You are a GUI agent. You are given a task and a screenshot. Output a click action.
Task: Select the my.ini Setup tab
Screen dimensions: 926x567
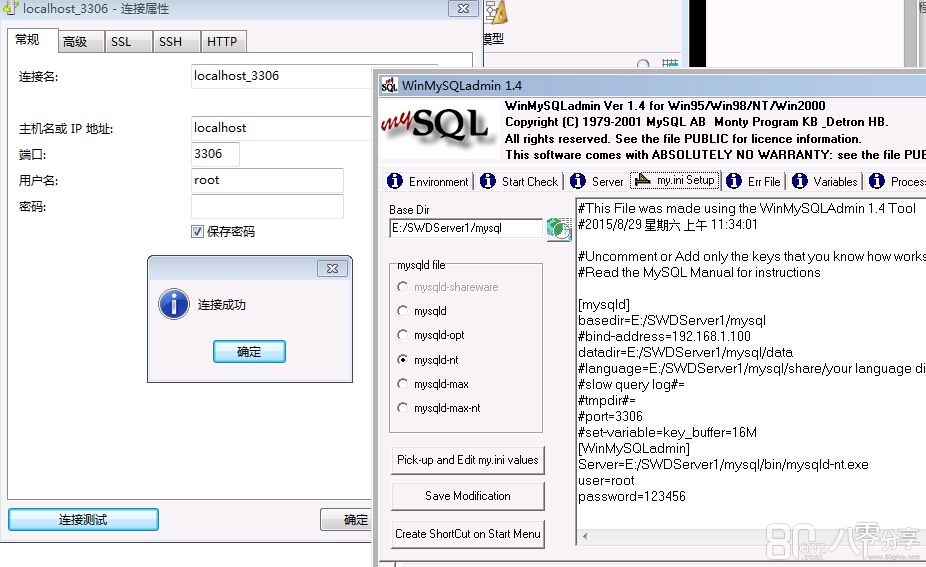(675, 180)
